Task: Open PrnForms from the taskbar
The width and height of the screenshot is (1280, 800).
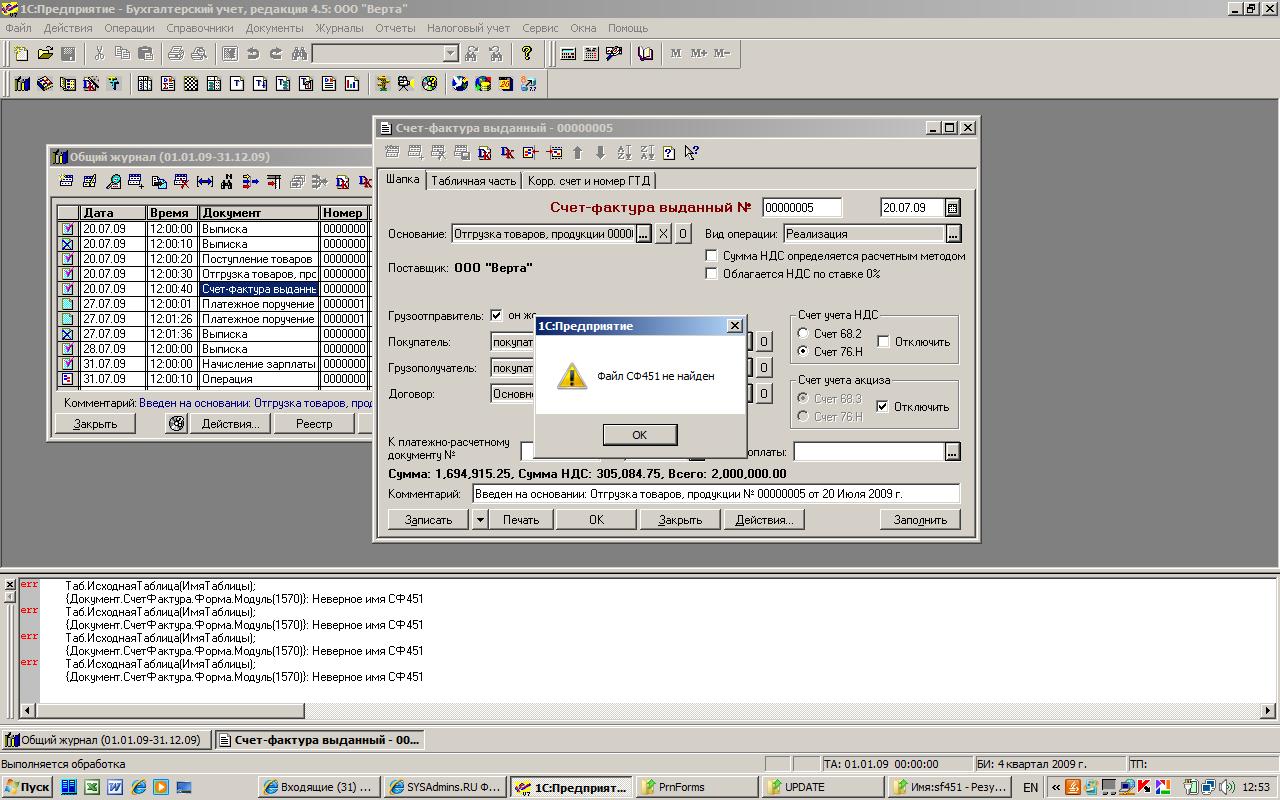Action: pyautogui.click(x=696, y=787)
